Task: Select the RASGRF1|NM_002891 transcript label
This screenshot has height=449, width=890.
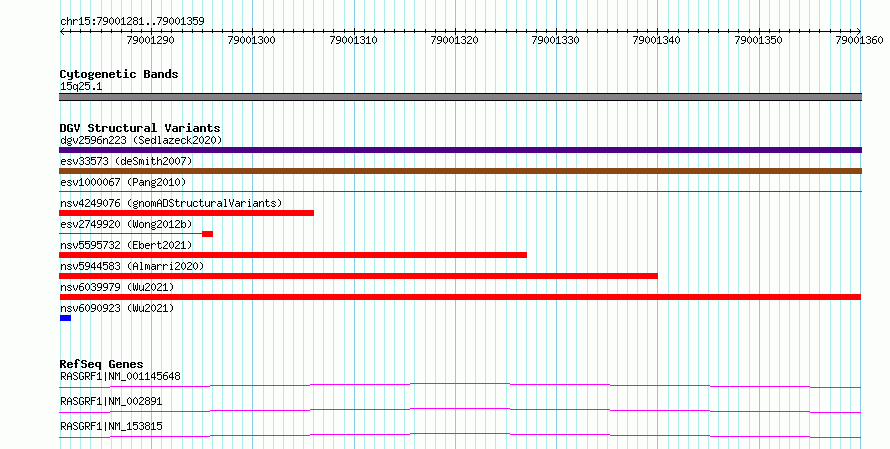Action: click(111, 401)
